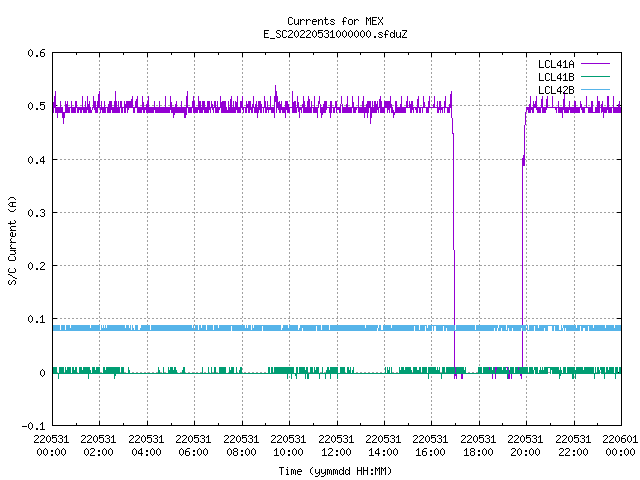Viewport: 640px width, 480px height.
Task: Click the LCL41A legend label
Action: pyautogui.click(x=556, y=64)
